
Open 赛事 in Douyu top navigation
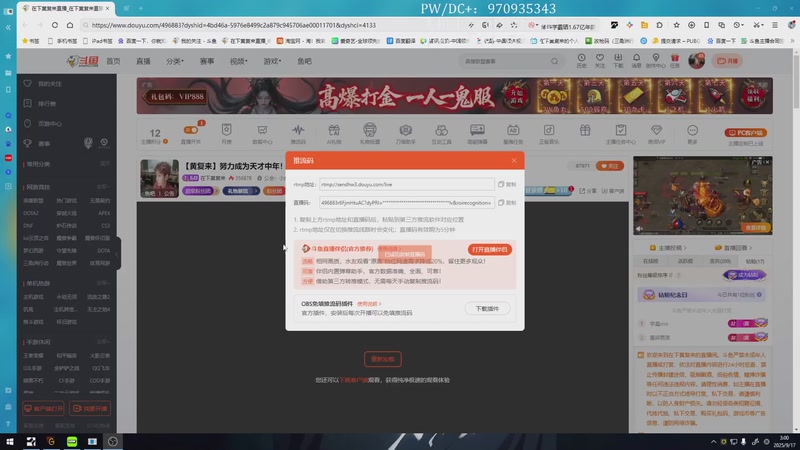[x=207, y=61]
